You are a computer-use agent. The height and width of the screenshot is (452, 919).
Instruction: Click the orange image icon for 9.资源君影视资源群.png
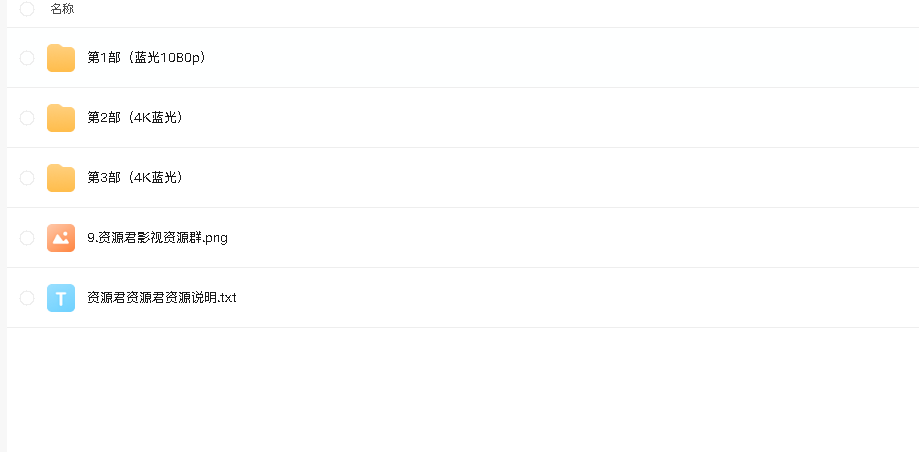[x=61, y=238]
